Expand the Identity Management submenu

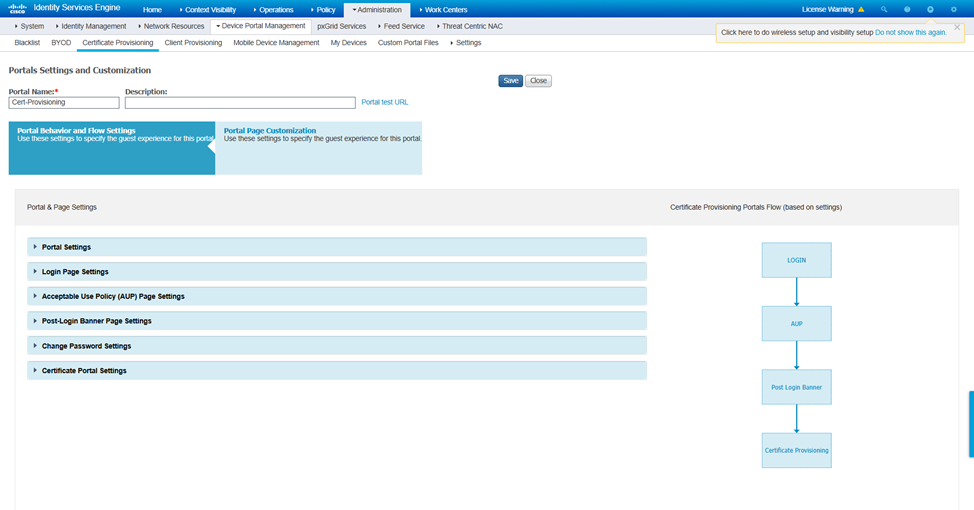[91, 26]
